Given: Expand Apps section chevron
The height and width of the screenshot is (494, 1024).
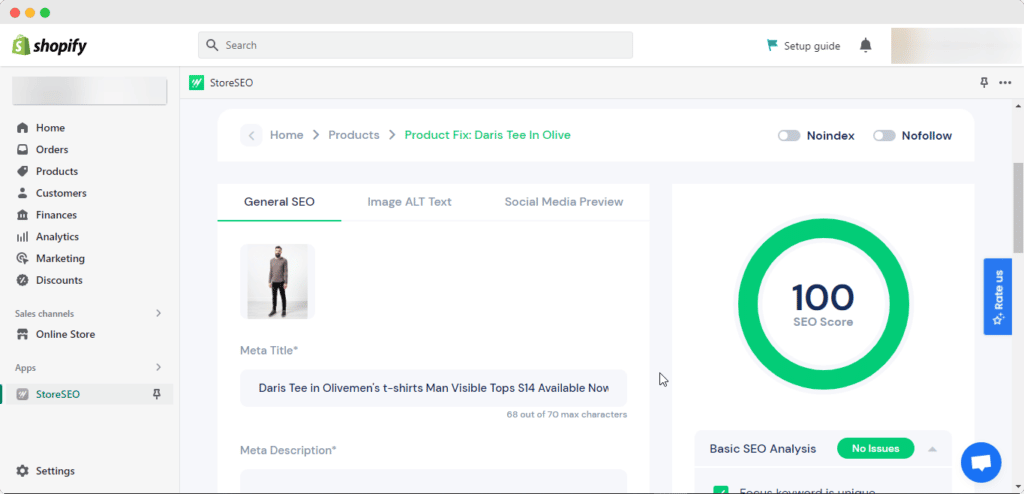Looking at the screenshot, I should [158, 367].
